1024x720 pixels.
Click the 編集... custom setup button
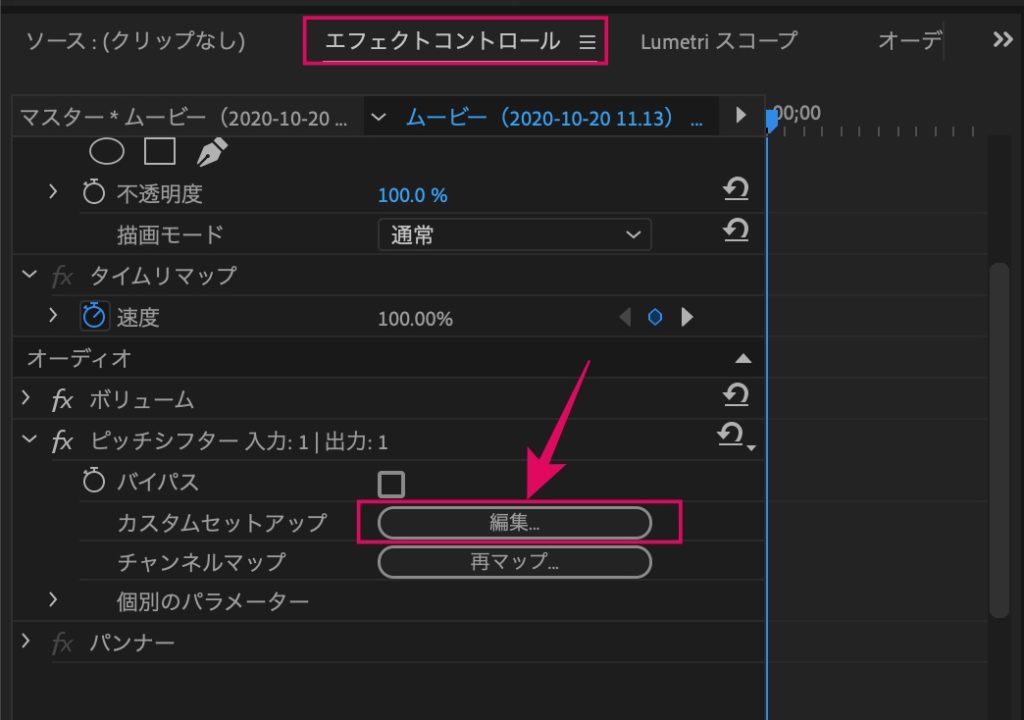point(515,523)
